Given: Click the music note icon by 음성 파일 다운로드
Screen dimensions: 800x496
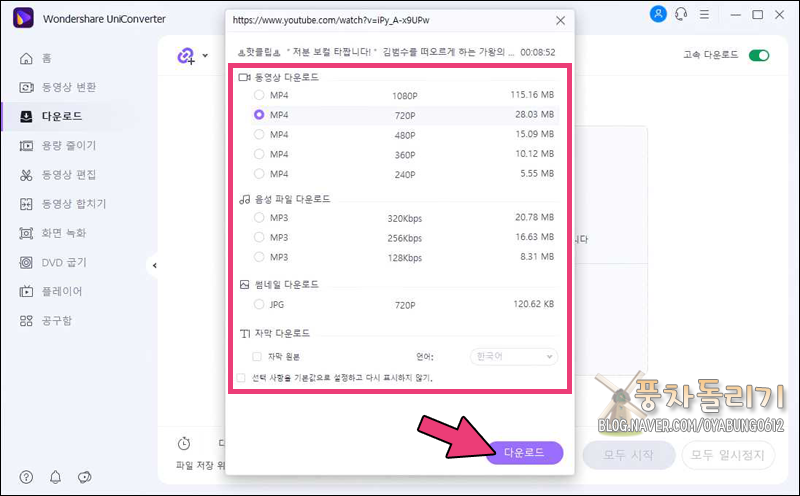Looking at the screenshot, I should click(245, 199).
